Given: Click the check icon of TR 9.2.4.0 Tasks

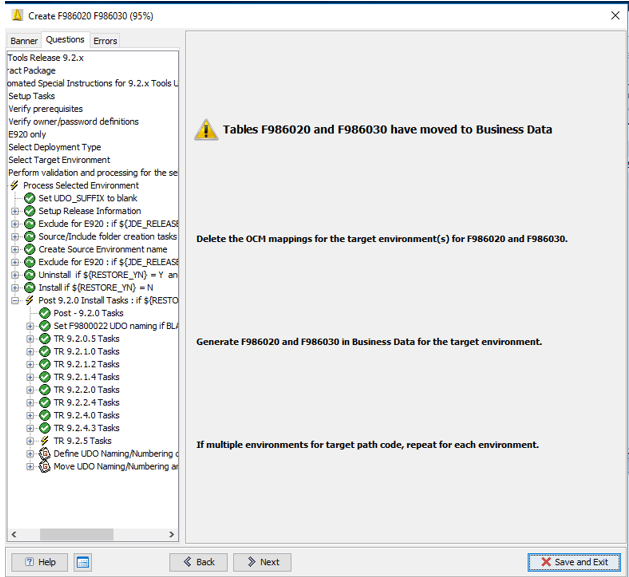Looking at the screenshot, I should coord(45,415).
